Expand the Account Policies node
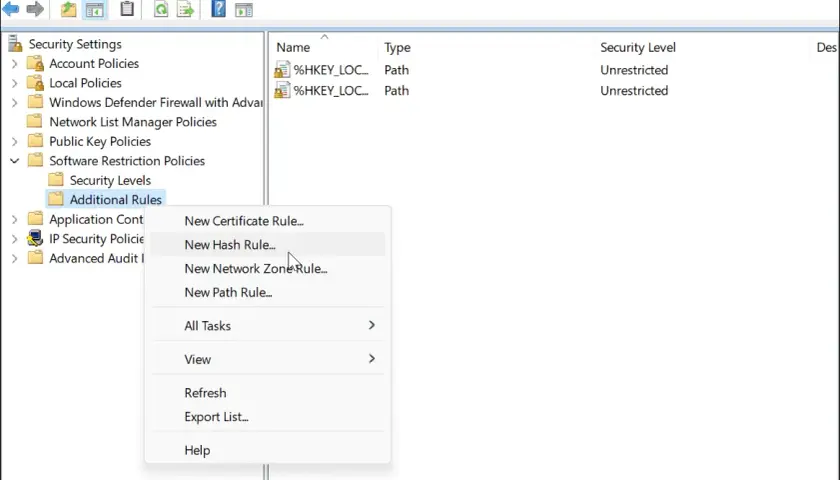 click(x=14, y=64)
